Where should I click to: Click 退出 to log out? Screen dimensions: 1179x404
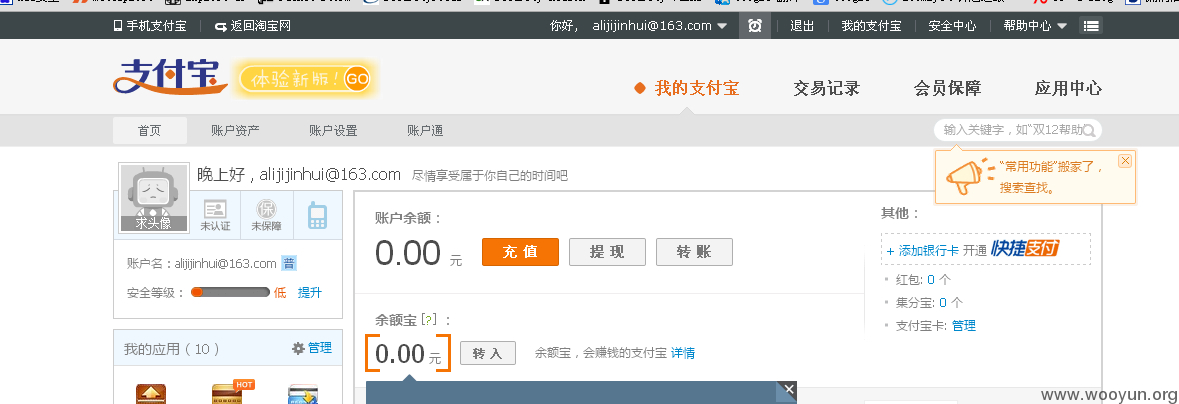[x=802, y=26]
